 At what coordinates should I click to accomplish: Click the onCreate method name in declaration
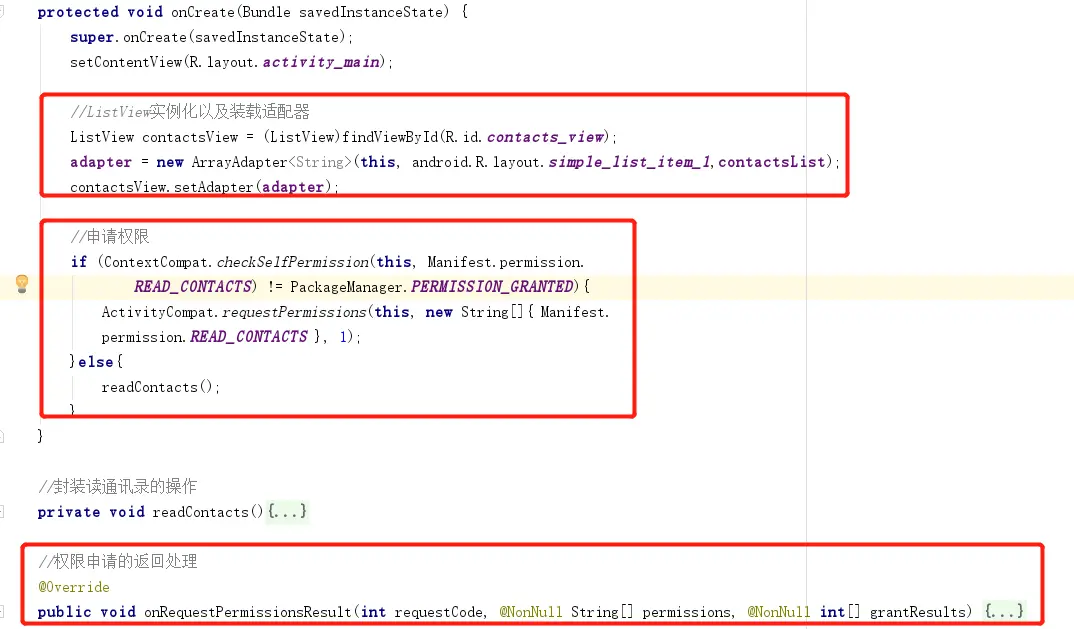(202, 12)
